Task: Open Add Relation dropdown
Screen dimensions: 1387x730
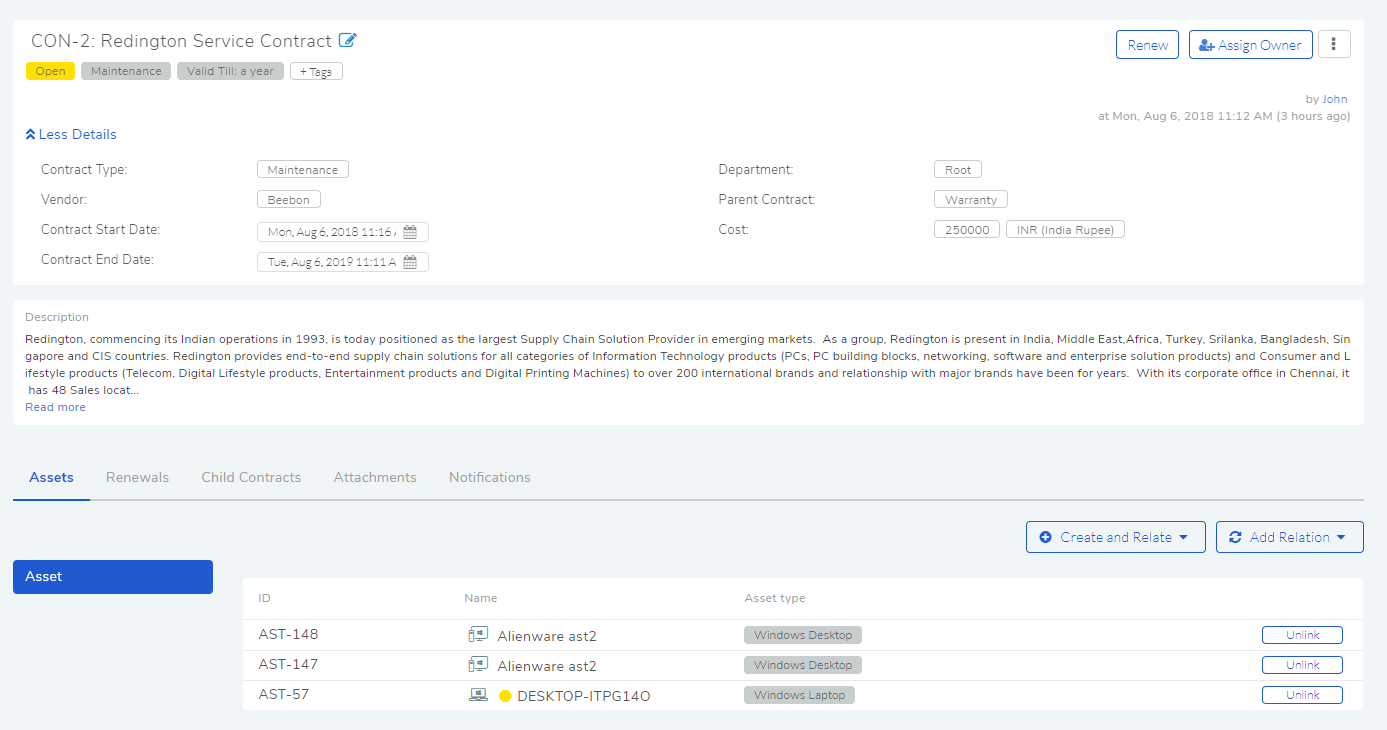Action: pyautogui.click(x=1290, y=537)
